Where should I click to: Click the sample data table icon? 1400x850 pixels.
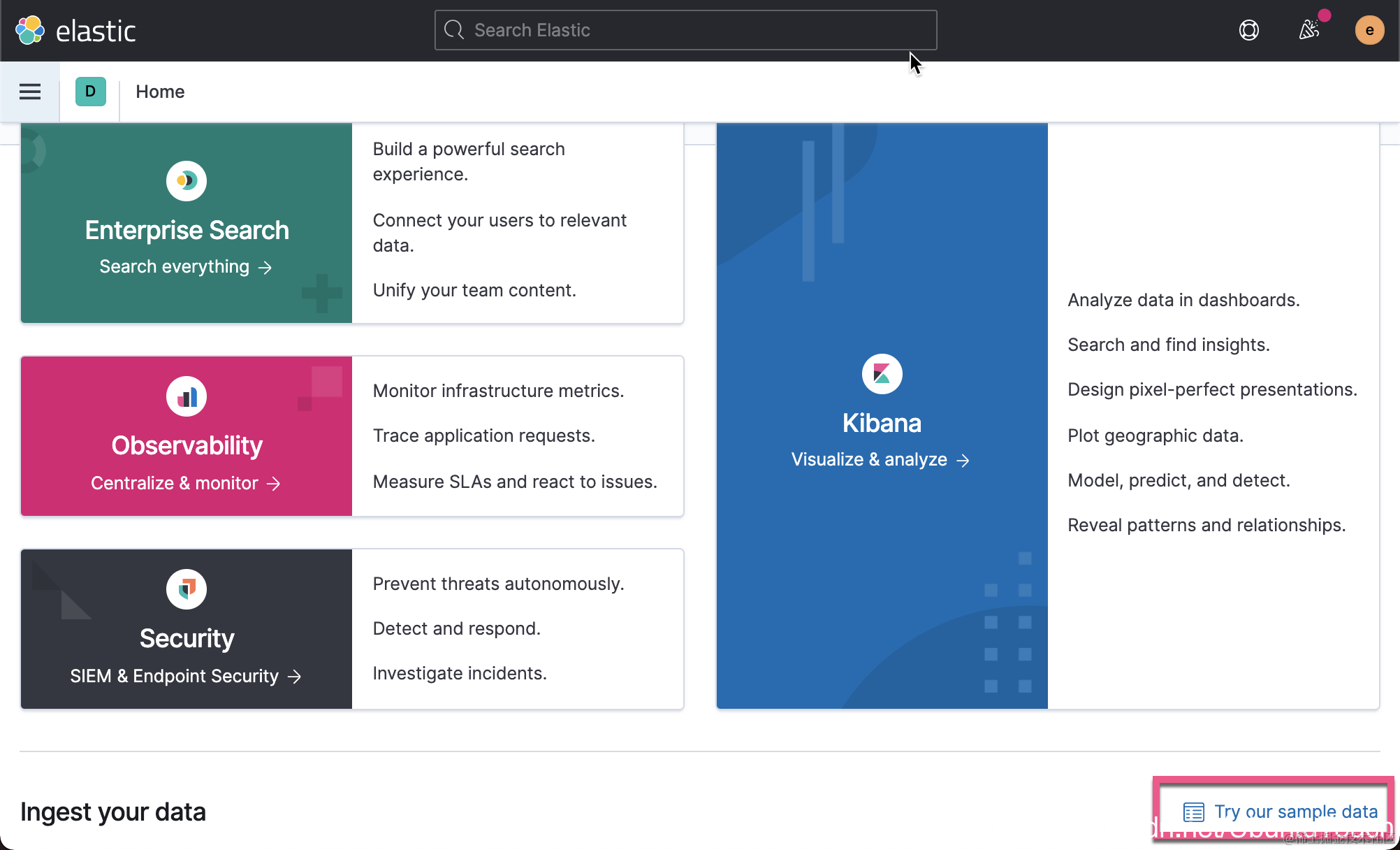click(x=1193, y=812)
